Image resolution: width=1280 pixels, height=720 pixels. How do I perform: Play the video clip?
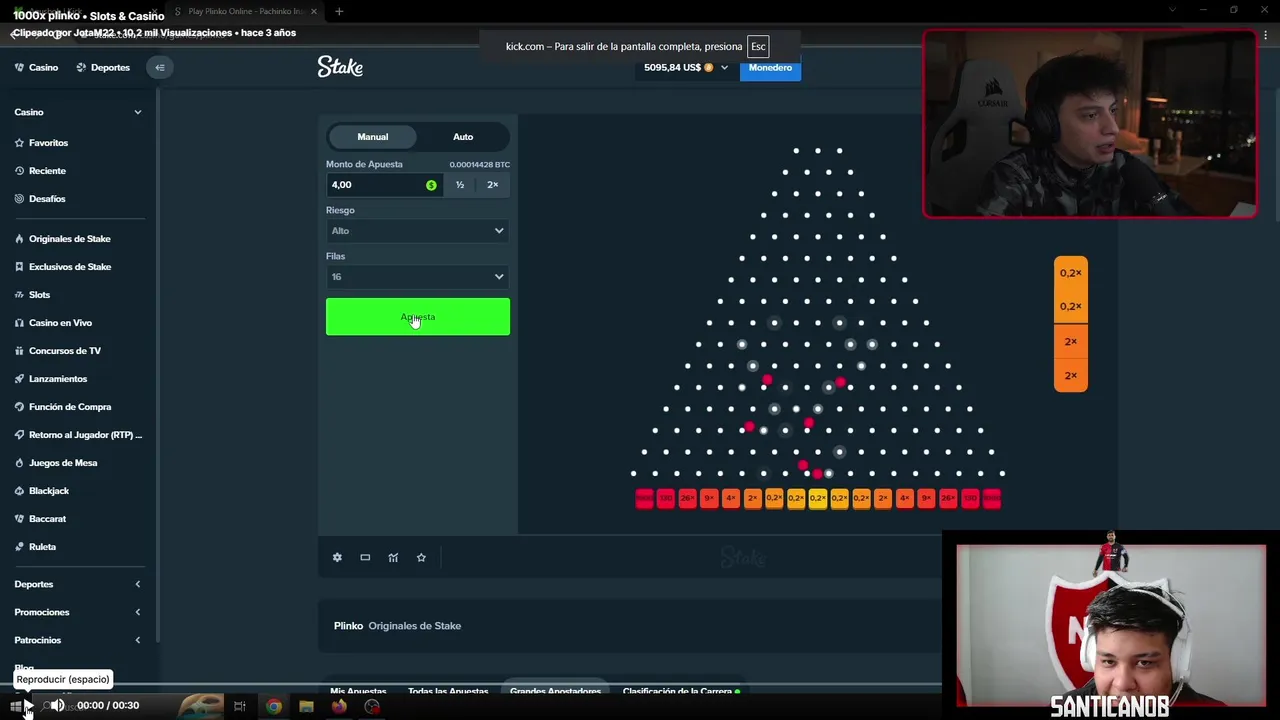pyautogui.click(x=28, y=706)
